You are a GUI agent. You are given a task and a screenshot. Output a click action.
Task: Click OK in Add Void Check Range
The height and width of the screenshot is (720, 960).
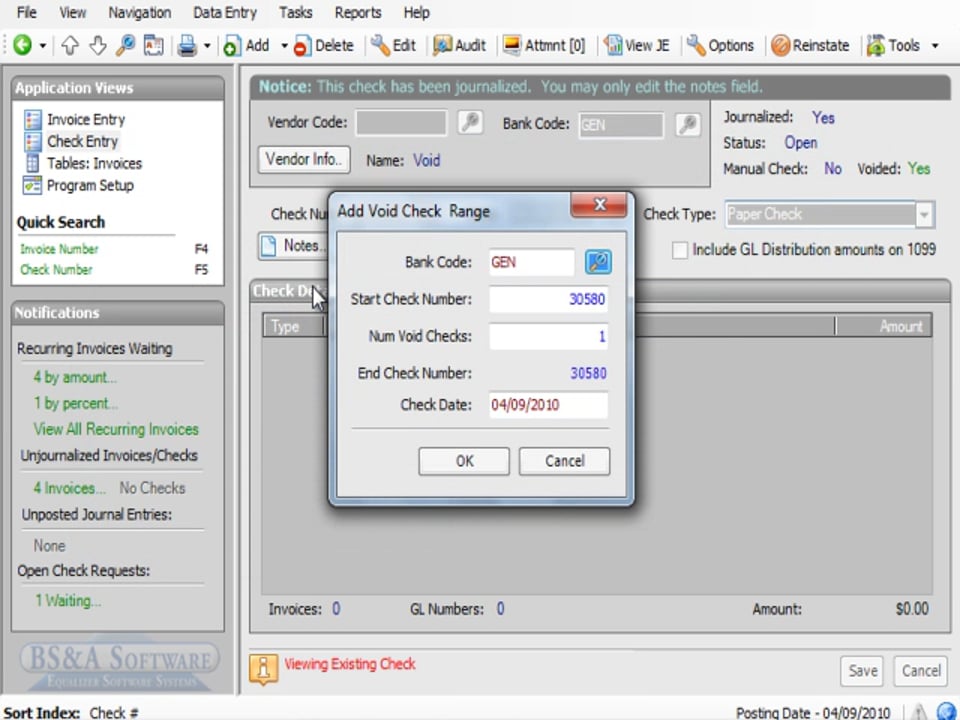tap(464, 461)
